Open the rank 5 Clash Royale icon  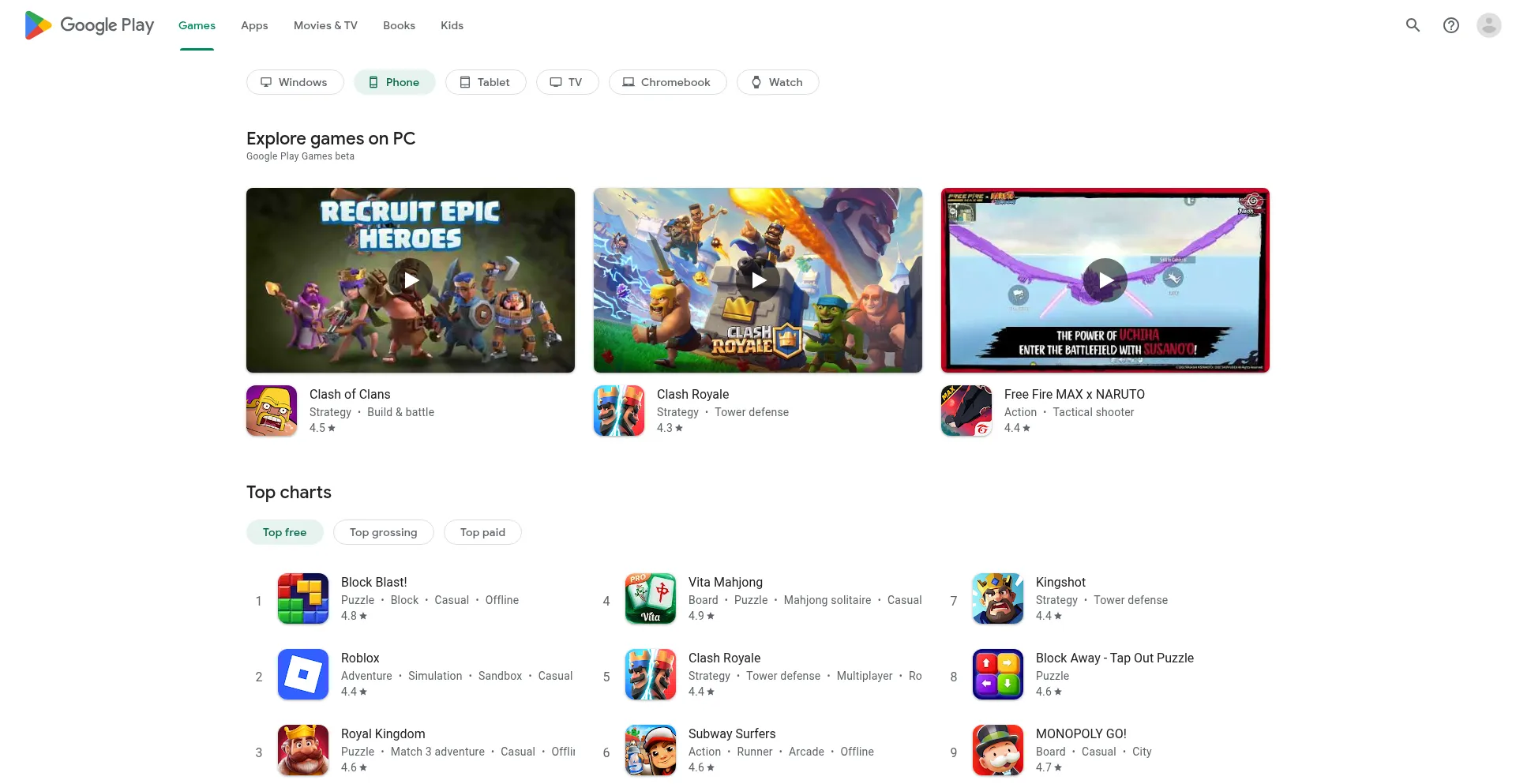click(651, 674)
